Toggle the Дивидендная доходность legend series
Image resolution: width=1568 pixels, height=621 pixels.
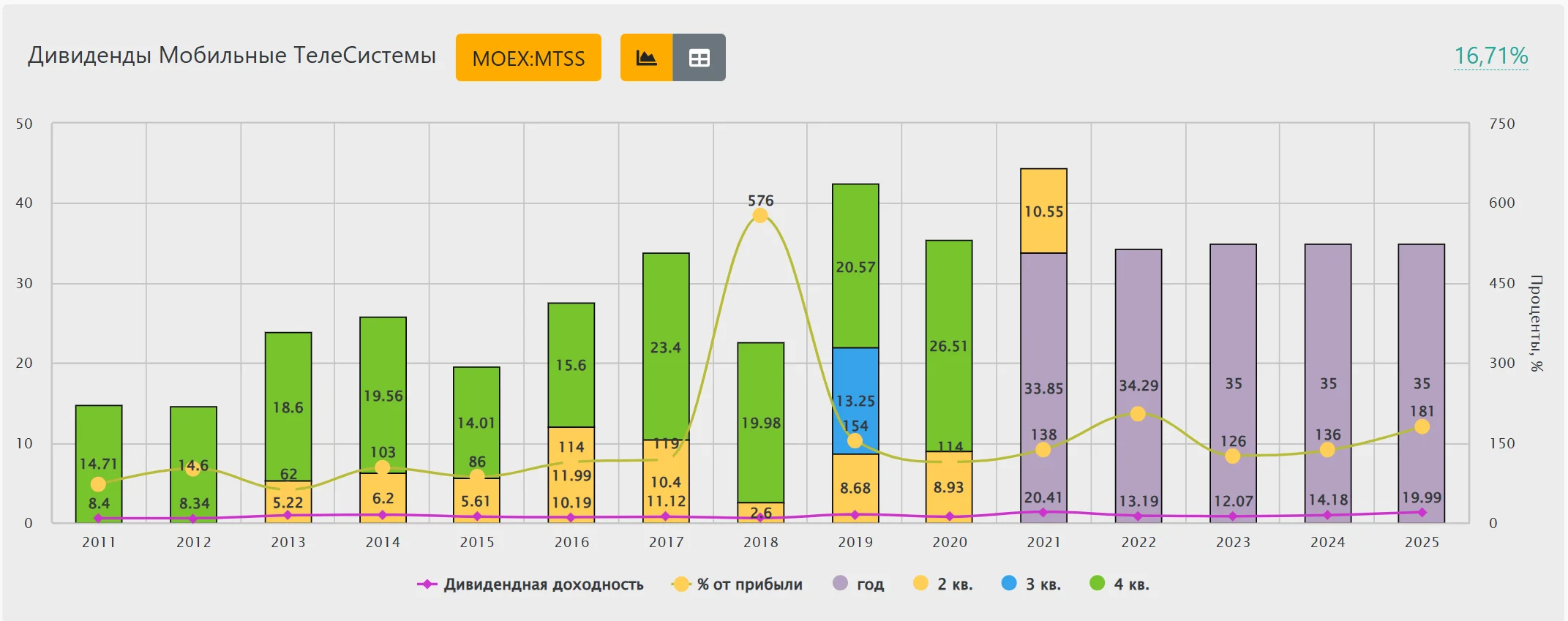(530, 584)
